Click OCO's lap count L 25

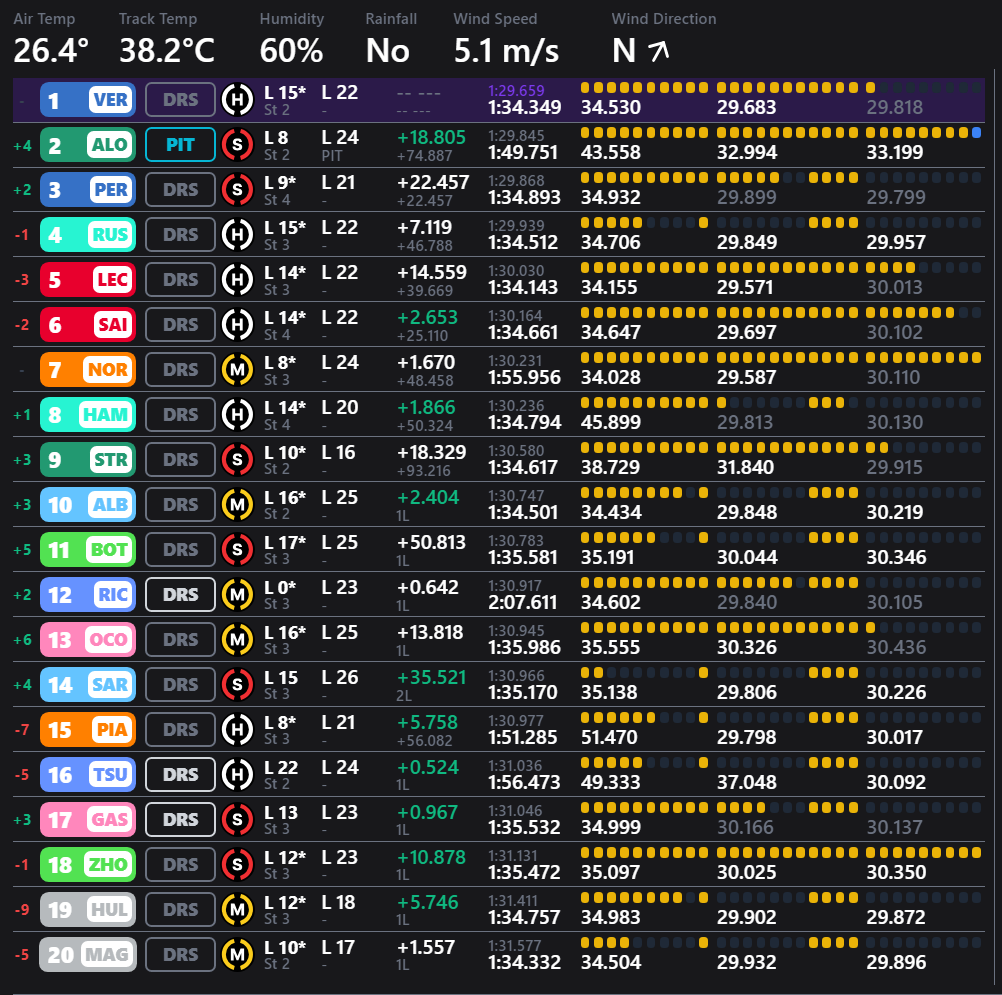pyautogui.click(x=339, y=633)
